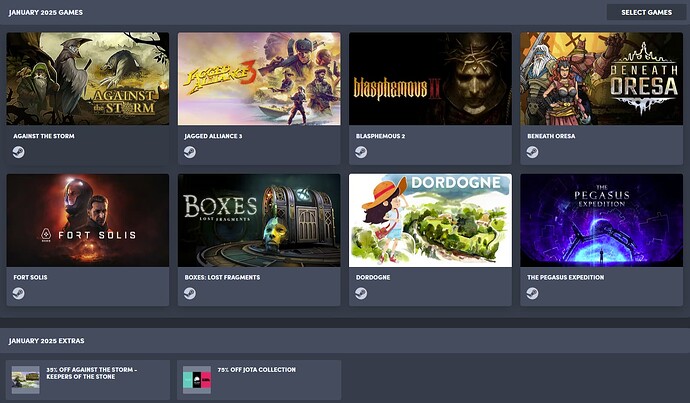Click the 'Beneath Oresa' title text
Viewport: 690px width, 403px height.
click(x=551, y=136)
